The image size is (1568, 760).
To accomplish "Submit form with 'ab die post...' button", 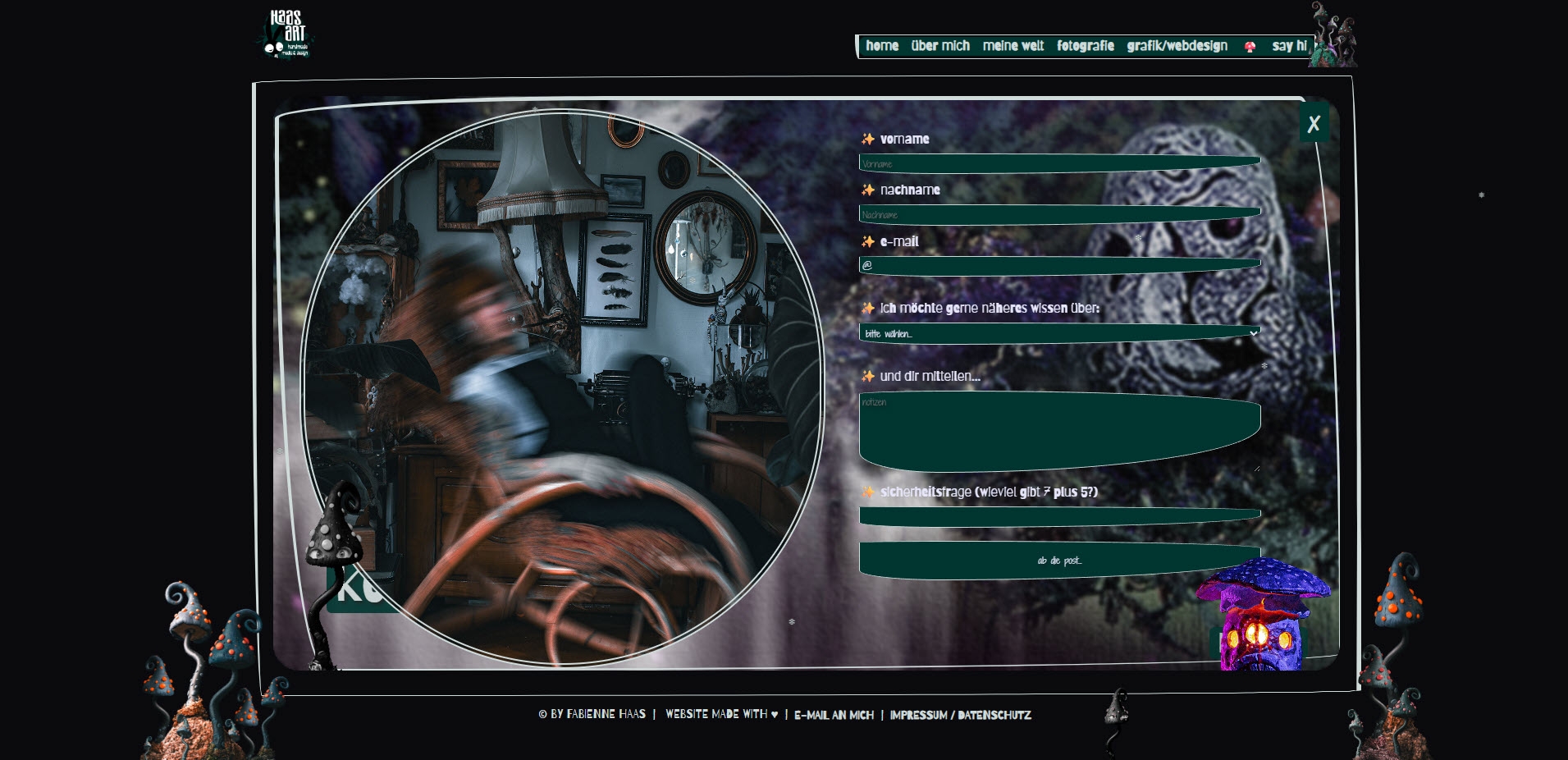I will (x=1058, y=561).
